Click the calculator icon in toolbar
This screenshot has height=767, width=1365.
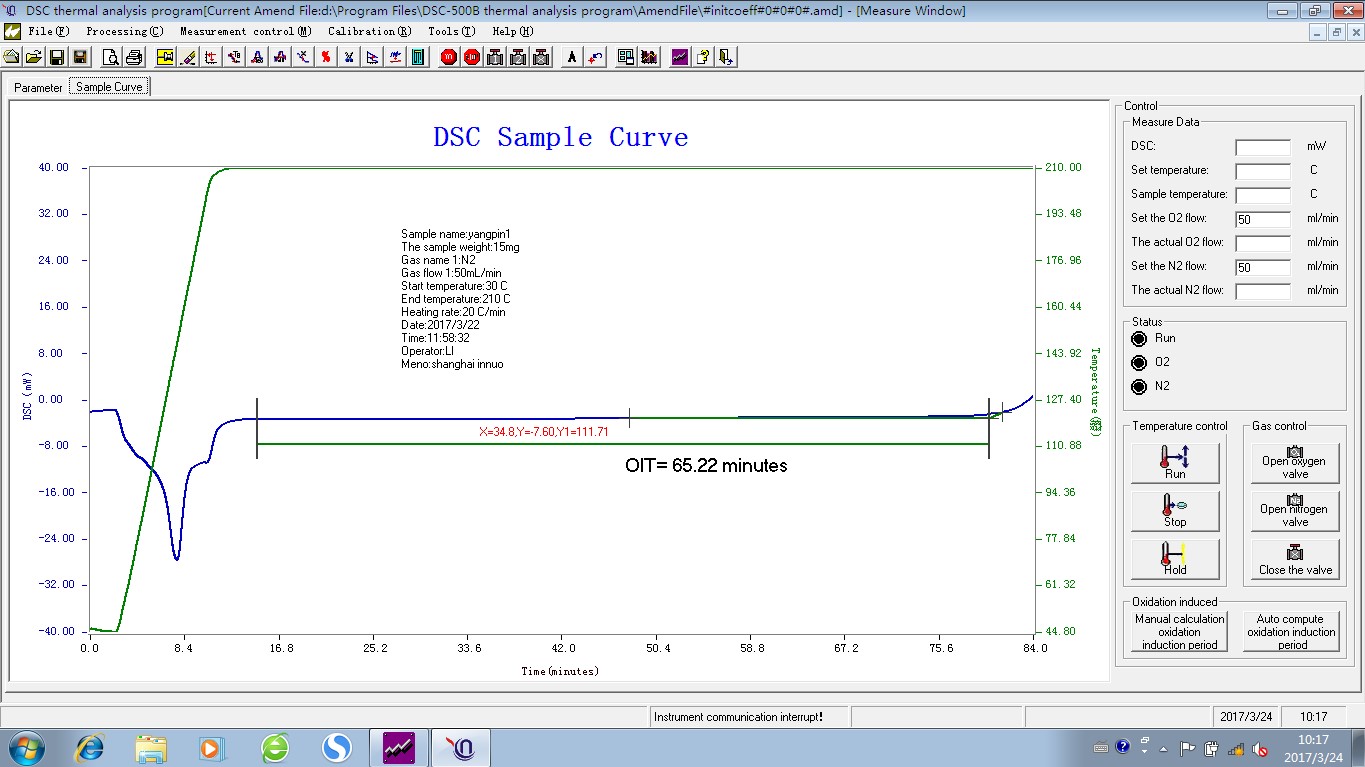tap(418, 57)
